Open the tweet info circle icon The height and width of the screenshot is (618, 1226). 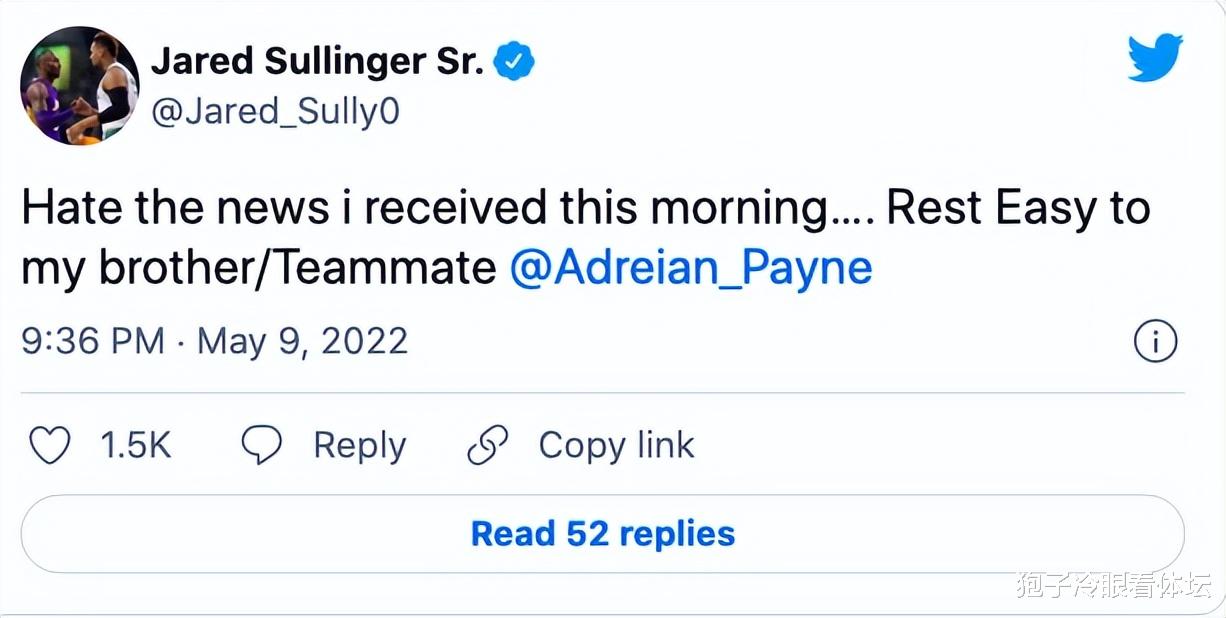(1155, 343)
